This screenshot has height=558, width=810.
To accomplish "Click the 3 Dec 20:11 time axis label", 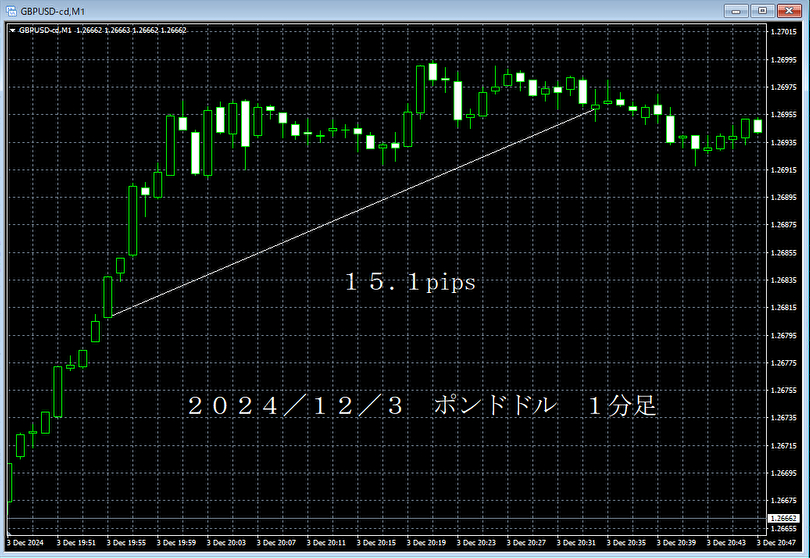I will pyautogui.click(x=326, y=543).
